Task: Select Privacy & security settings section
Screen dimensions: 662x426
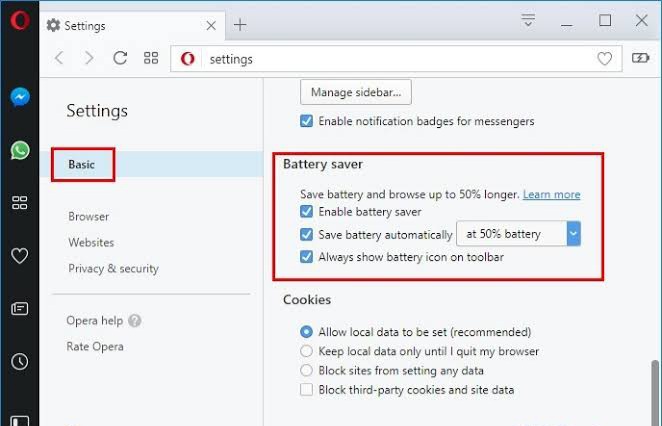Action: click(113, 269)
